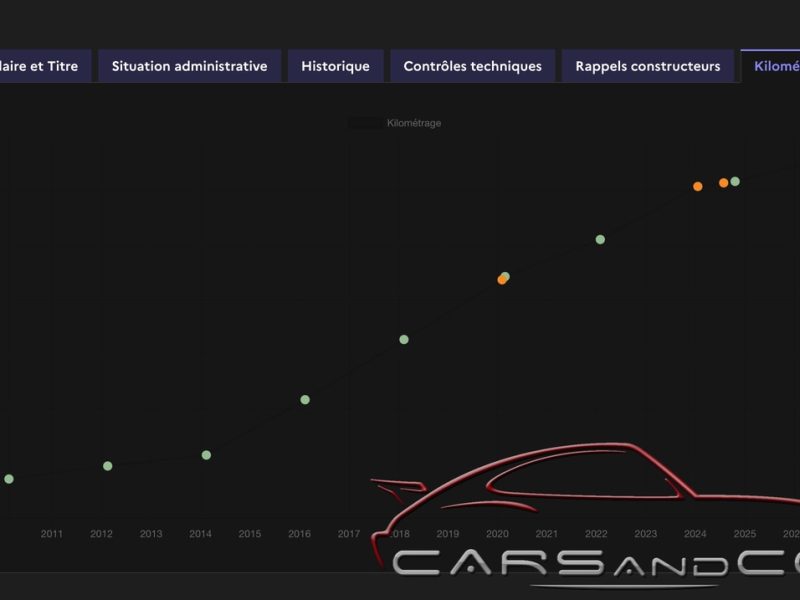
Task: Select the leftmost green data point before 2011
Action: point(9,479)
